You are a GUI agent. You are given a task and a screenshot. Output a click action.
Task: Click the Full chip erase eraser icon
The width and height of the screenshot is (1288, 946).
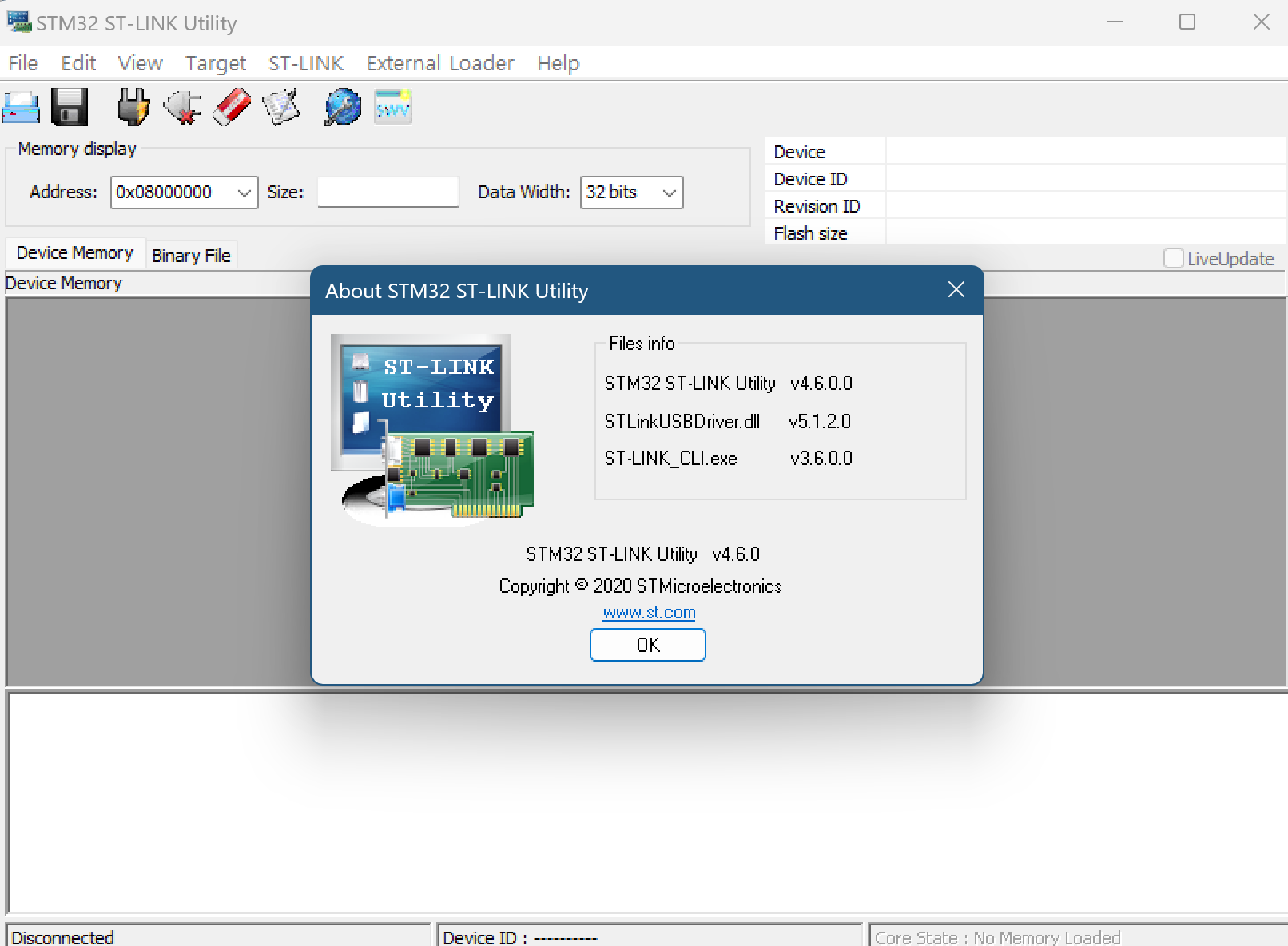click(x=232, y=107)
